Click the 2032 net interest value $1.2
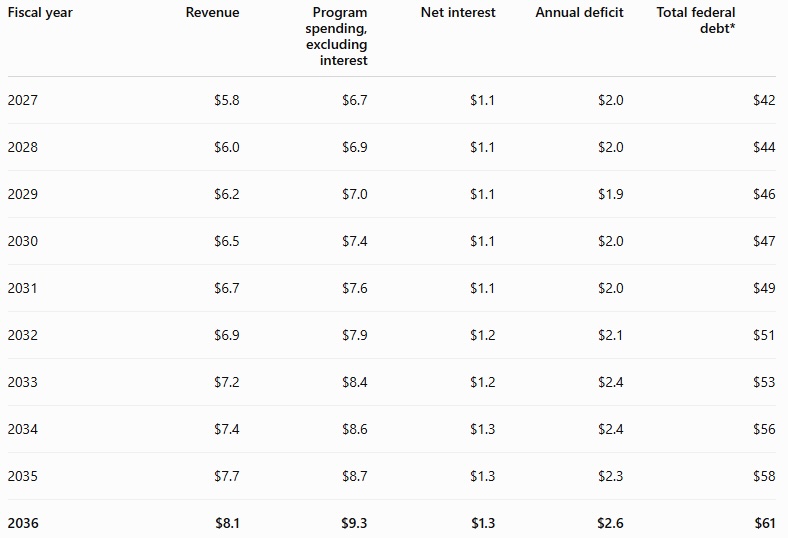Viewport: 788px width, 538px height. pos(482,335)
